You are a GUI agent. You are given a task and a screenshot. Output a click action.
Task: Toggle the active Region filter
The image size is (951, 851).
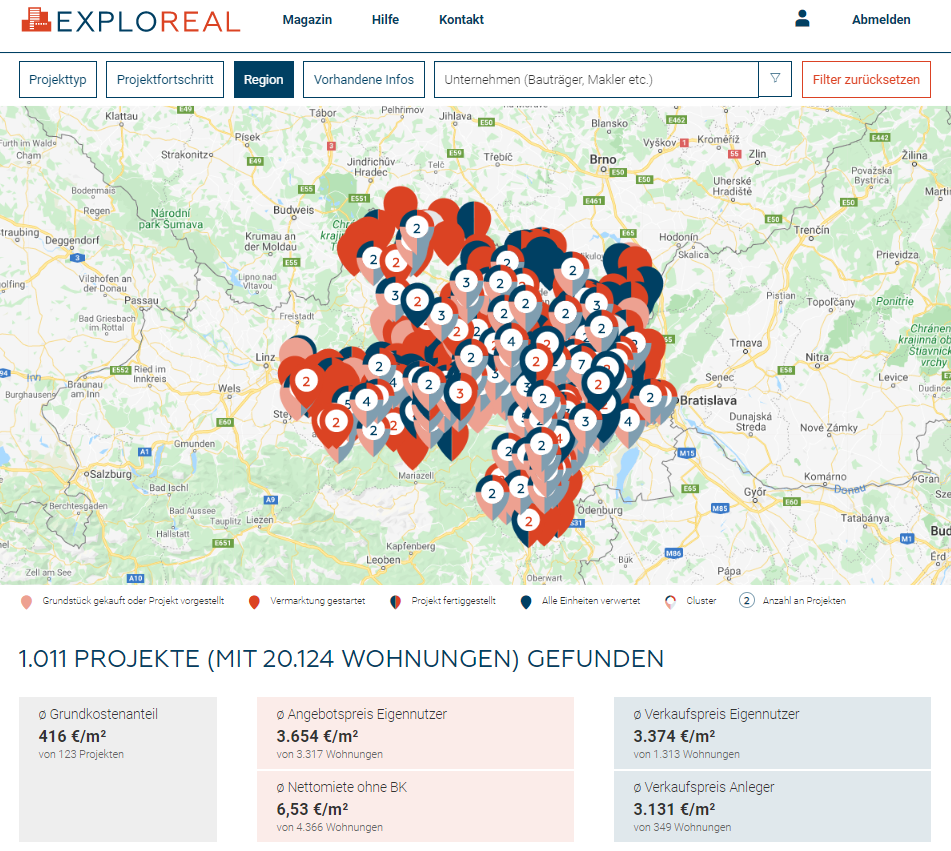(264, 80)
